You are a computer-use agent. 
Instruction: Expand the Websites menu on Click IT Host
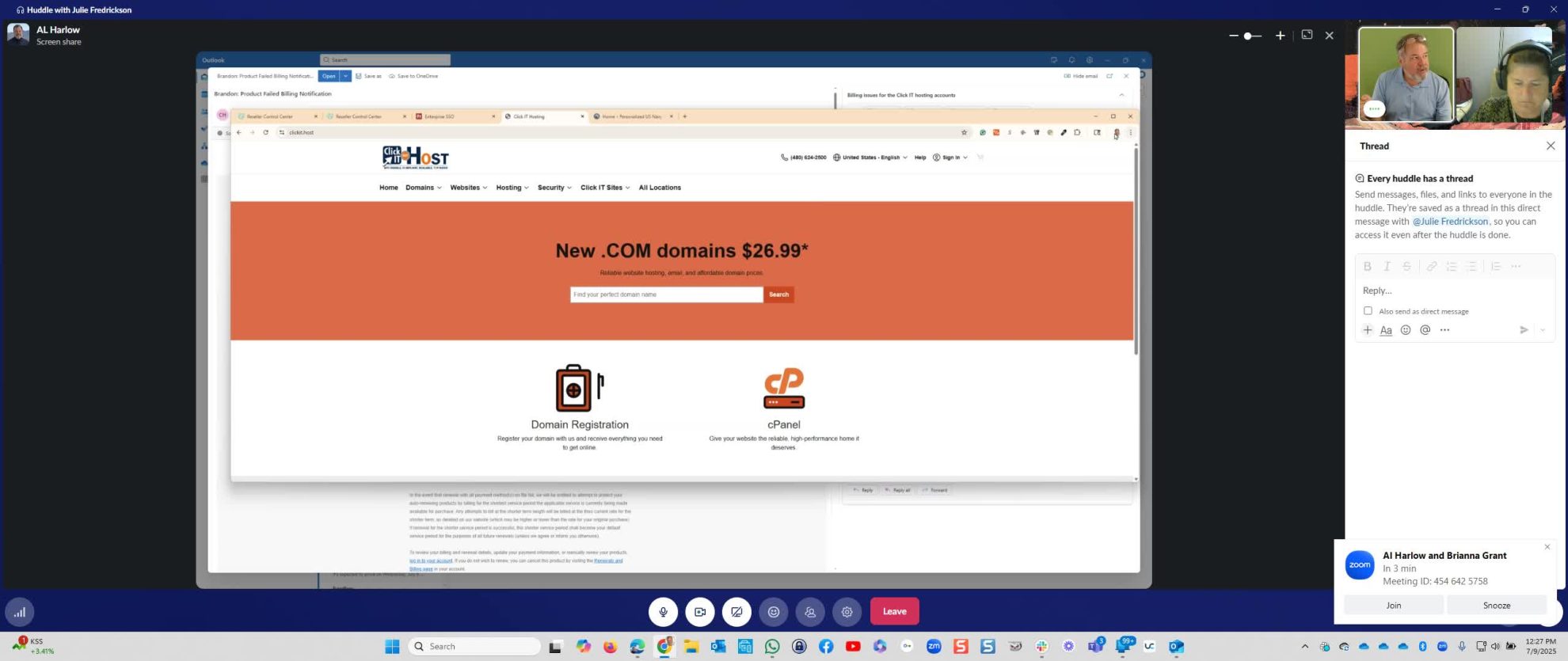point(469,188)
